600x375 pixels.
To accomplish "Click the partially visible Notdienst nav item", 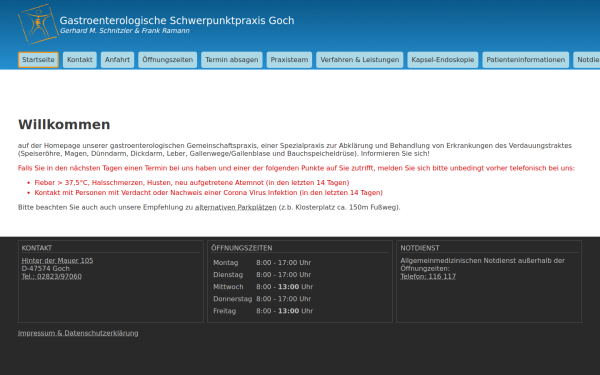I will point(587,60).
